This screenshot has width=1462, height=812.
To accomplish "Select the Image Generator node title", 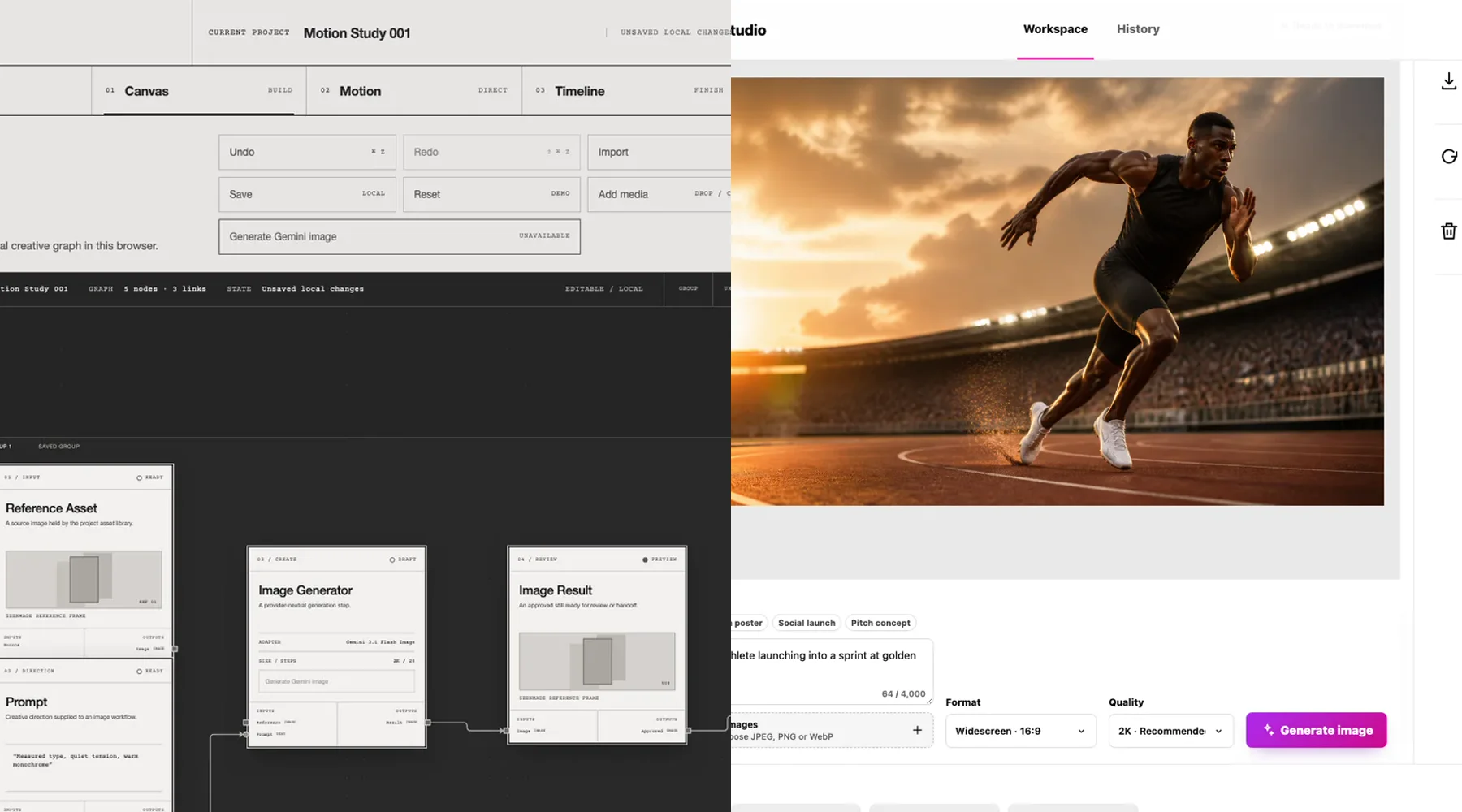I will click(305, 590).
